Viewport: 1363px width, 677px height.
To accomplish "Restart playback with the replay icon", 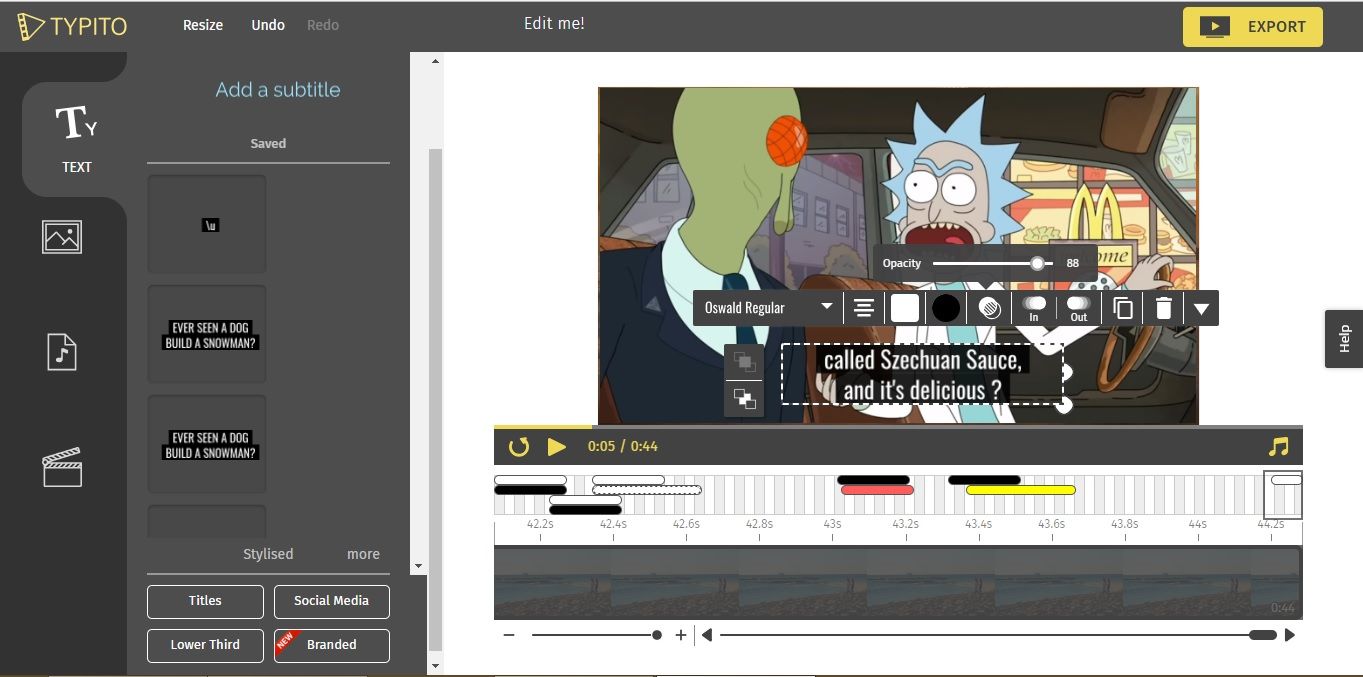I will coord(518,446).
